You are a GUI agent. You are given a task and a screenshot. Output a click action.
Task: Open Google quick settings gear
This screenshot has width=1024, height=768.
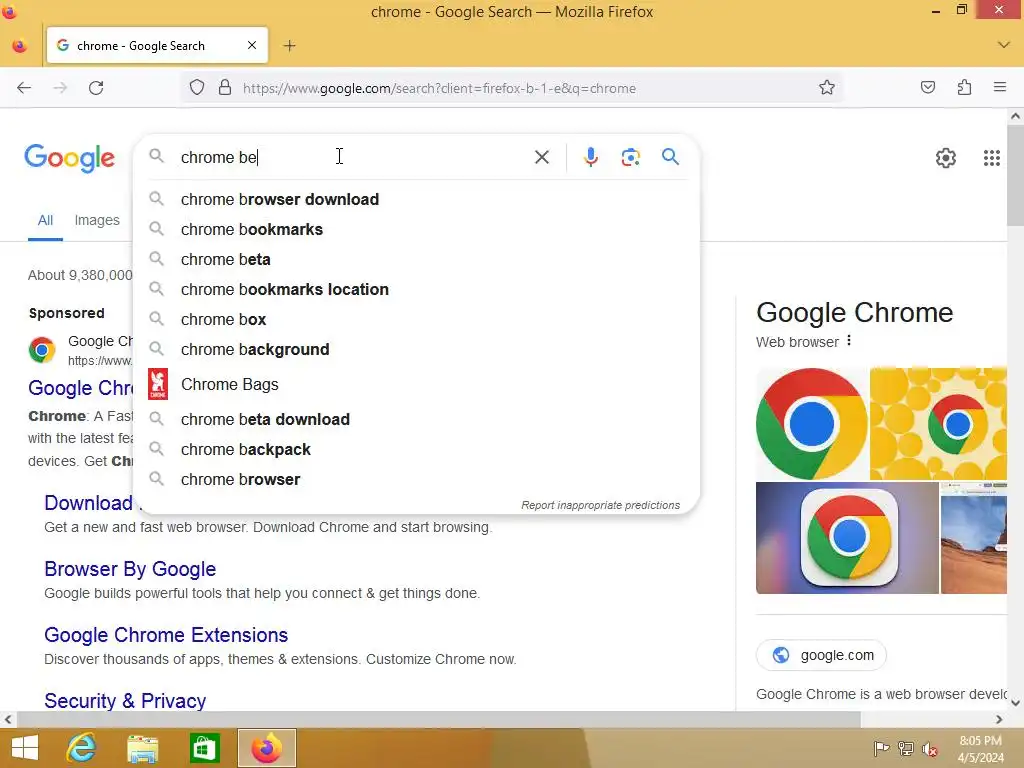pos(946,157)
